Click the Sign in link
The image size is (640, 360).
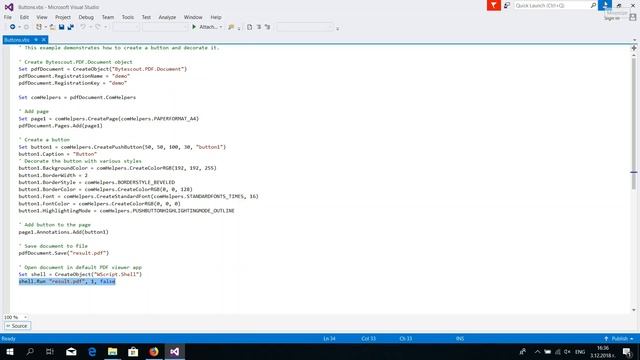point(611,18)
